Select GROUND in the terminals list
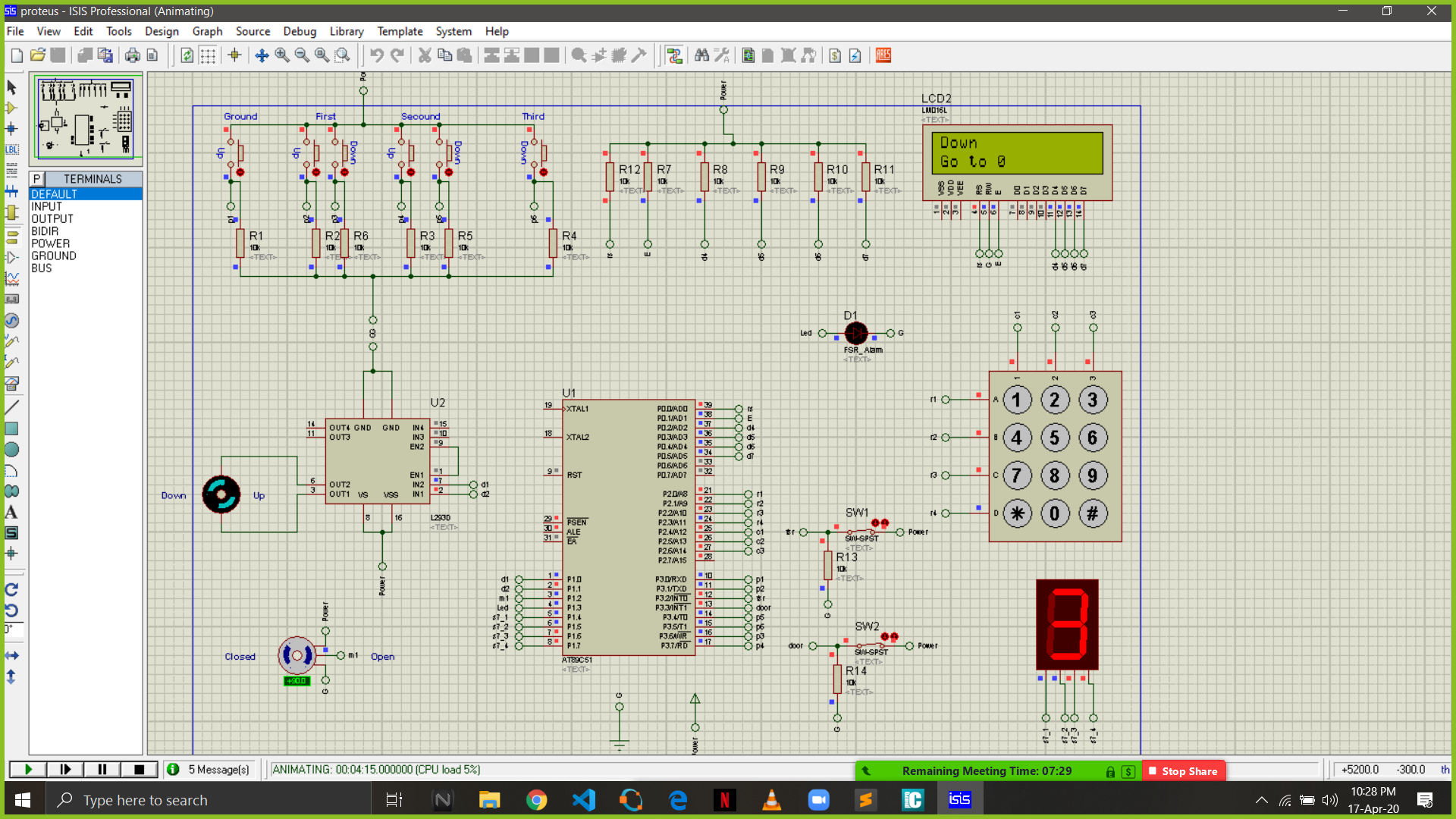The height and width of the screenshot is (819, 1456). tap(54, 256)
